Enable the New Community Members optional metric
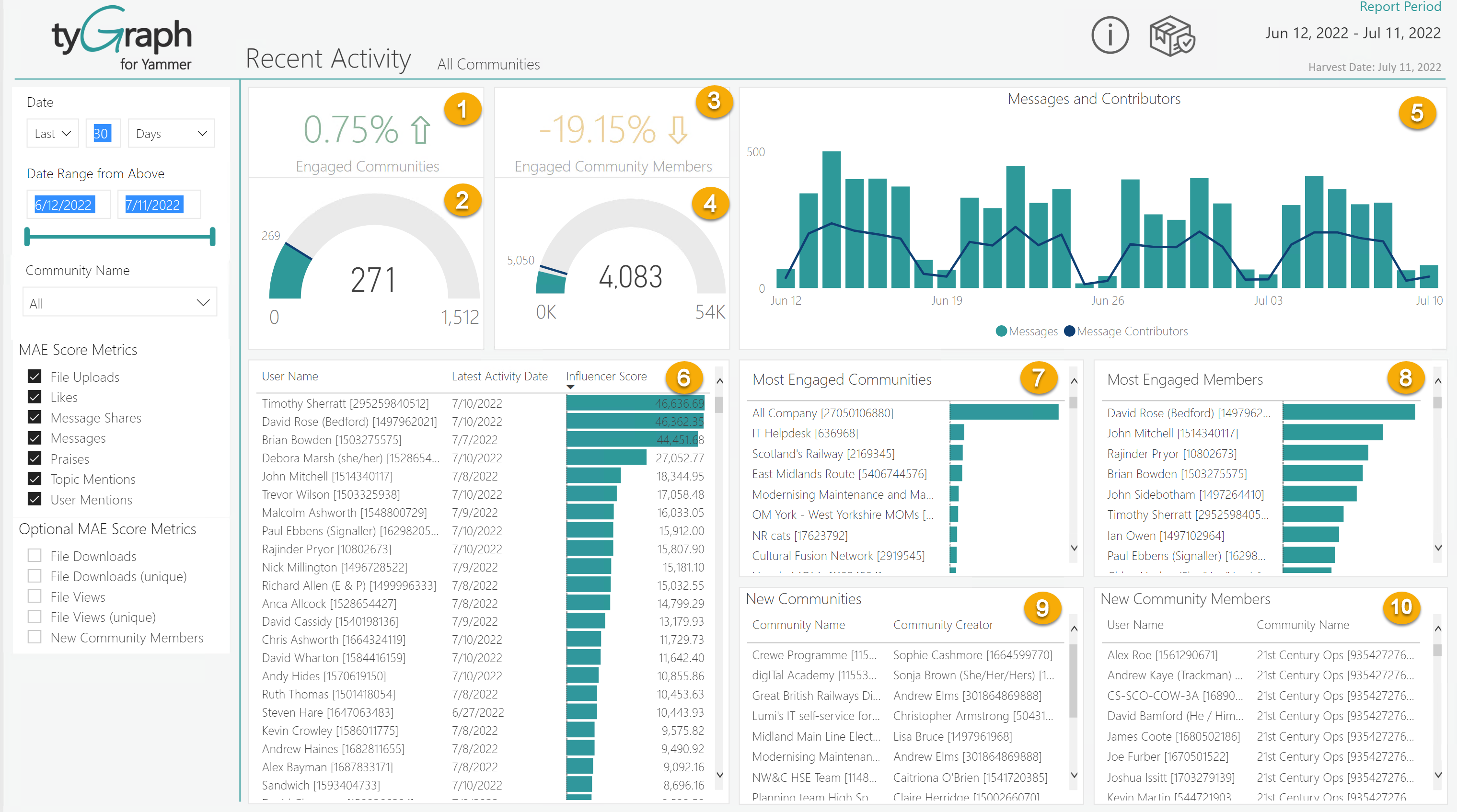Viewport: 1457px width, 812px height. (35, 637)
